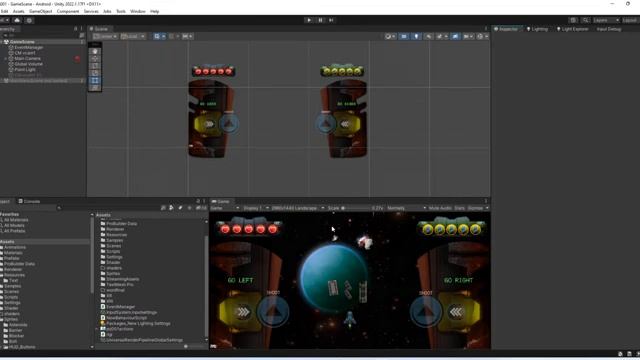Open the Console tab
The width and height of the screenshot is (640, 360).
[29, 201]
